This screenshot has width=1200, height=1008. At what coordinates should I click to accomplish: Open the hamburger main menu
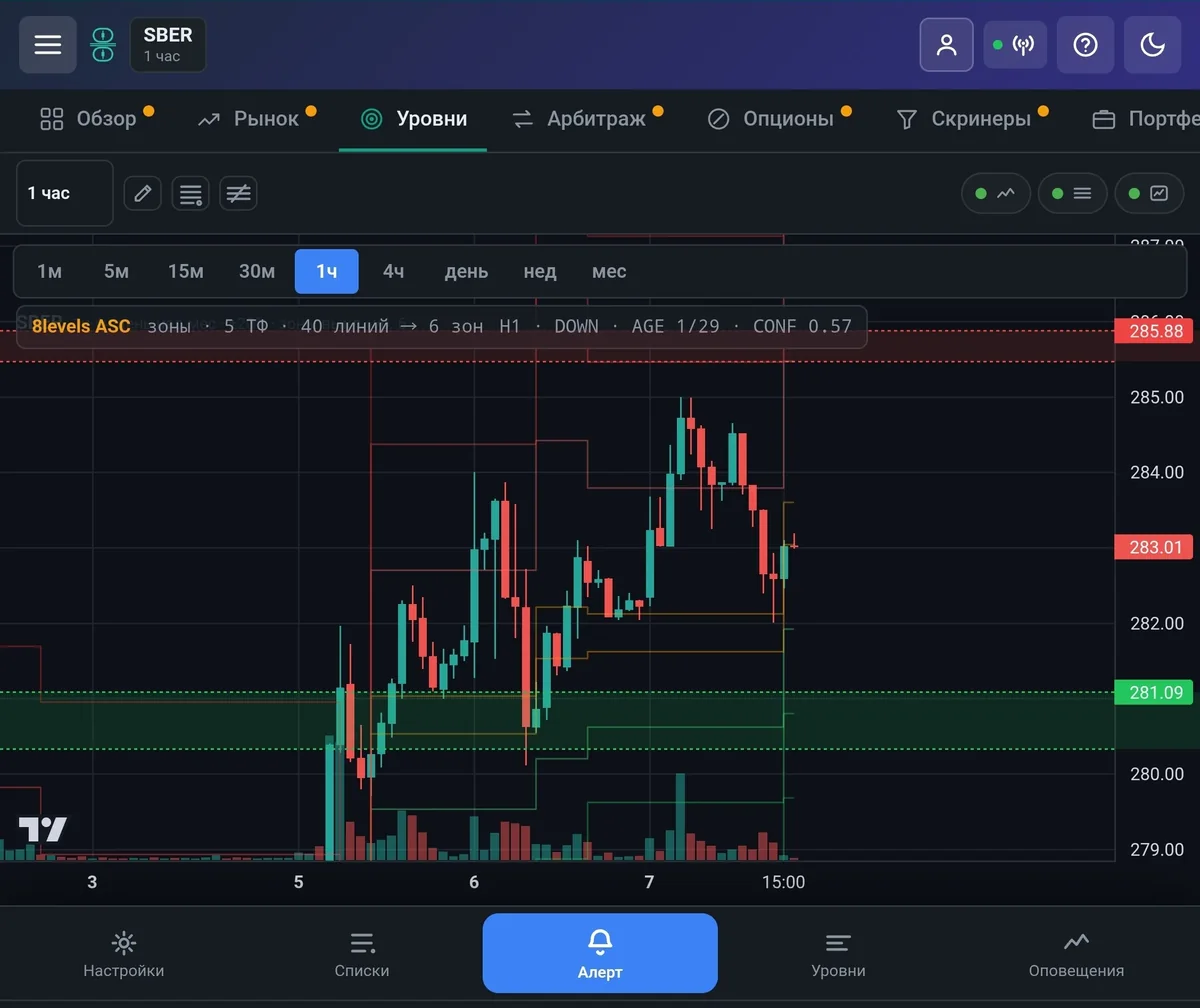47,45
